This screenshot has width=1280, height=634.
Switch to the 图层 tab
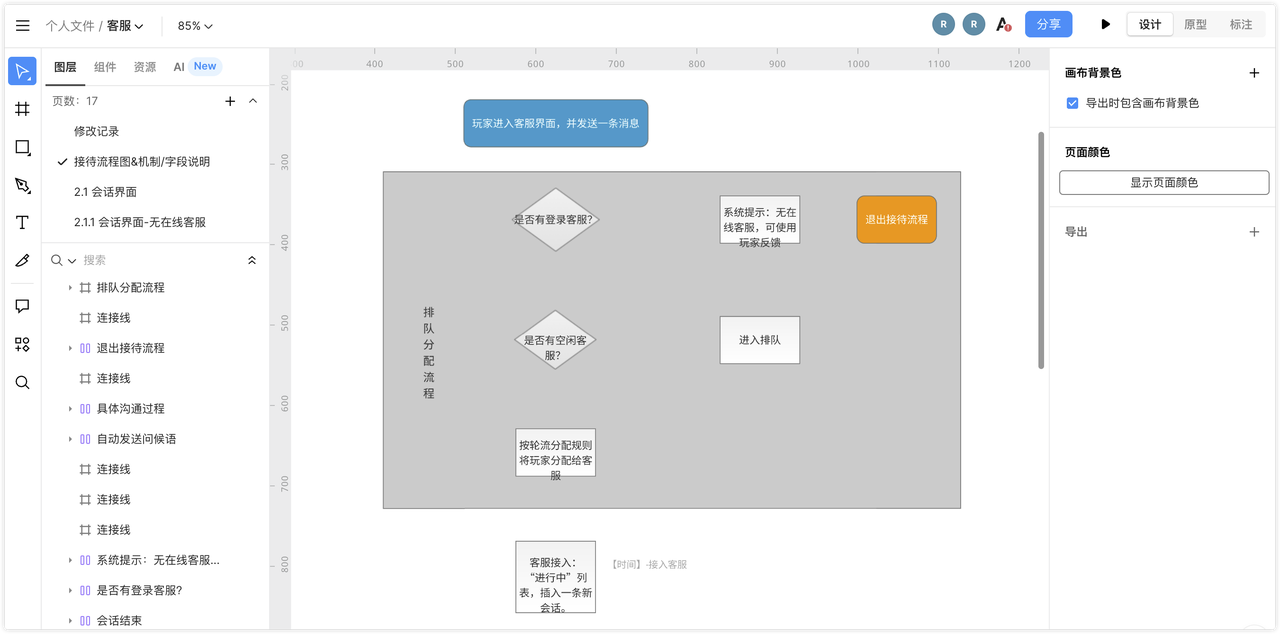click(65, 67)
